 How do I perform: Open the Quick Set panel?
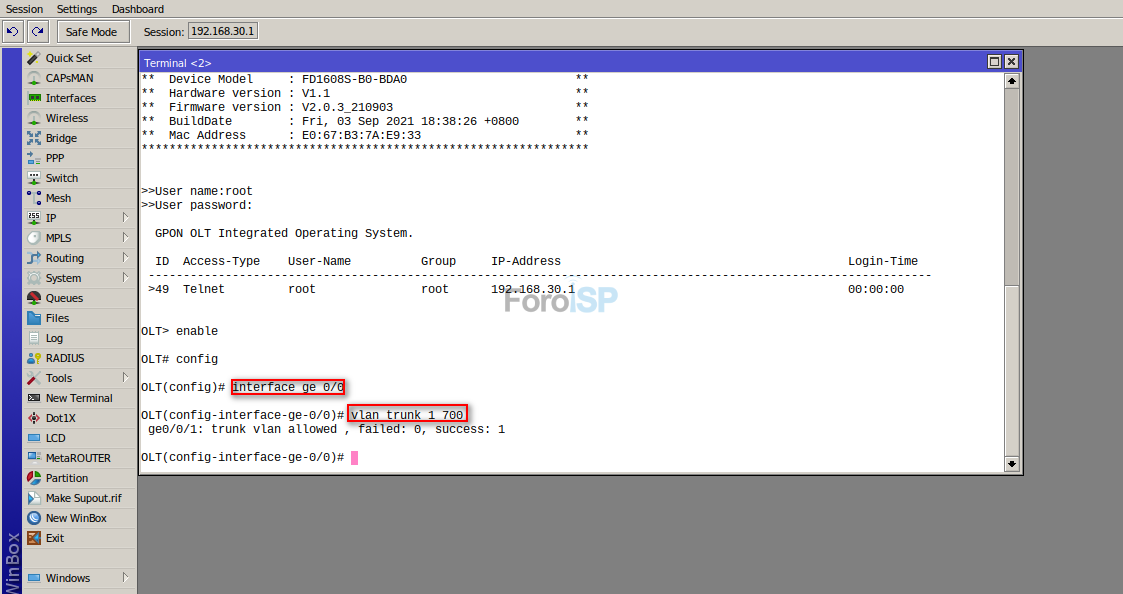click(70, 58)
